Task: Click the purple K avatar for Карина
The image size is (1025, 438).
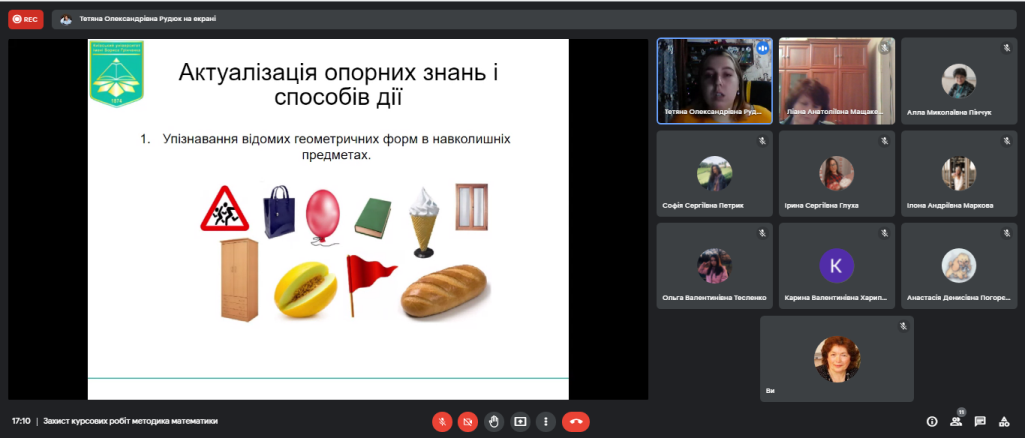Action: (x=836, y=265)
